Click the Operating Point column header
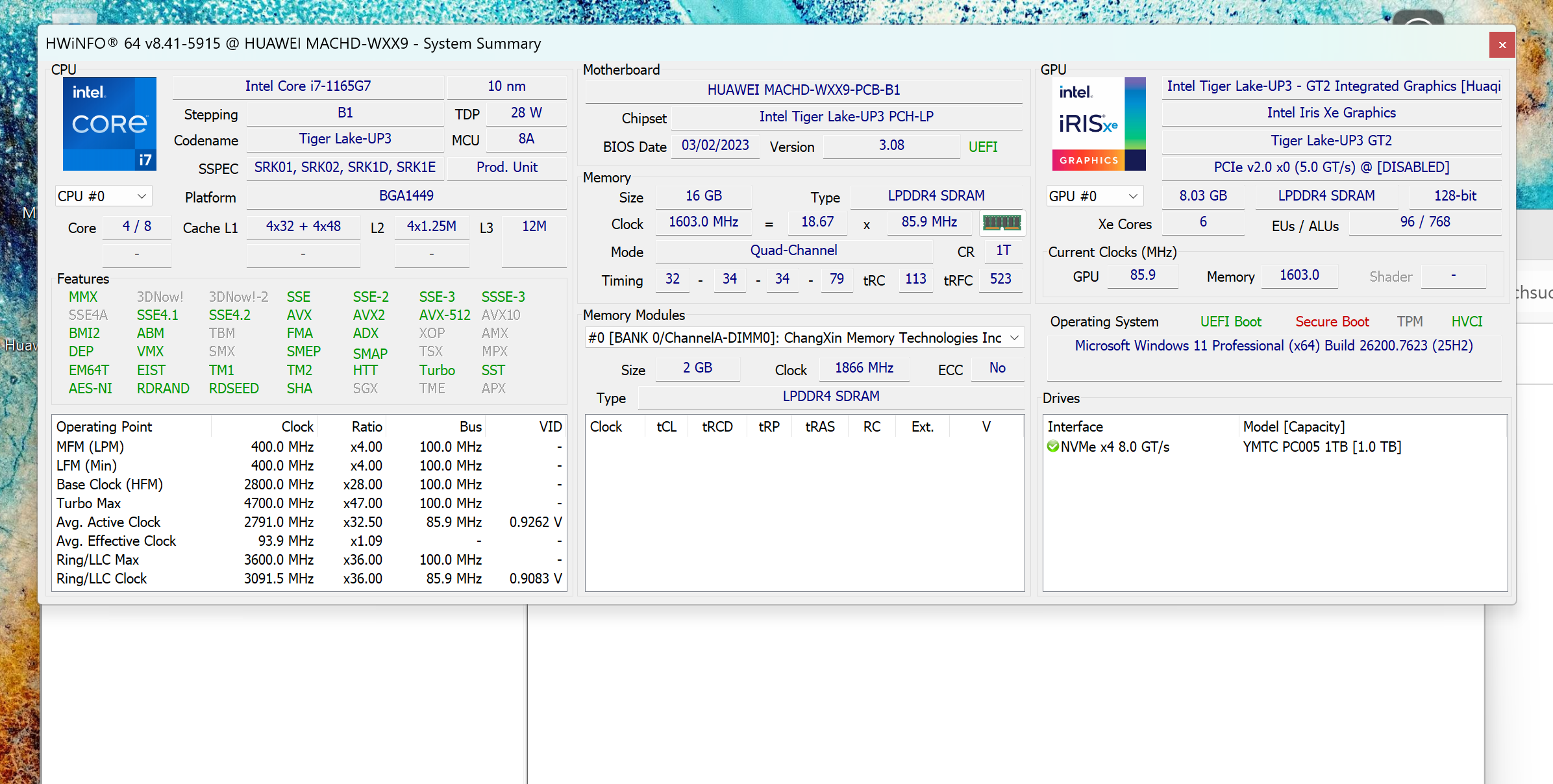This screenshot has width=1553, height=784. [132, 427]
